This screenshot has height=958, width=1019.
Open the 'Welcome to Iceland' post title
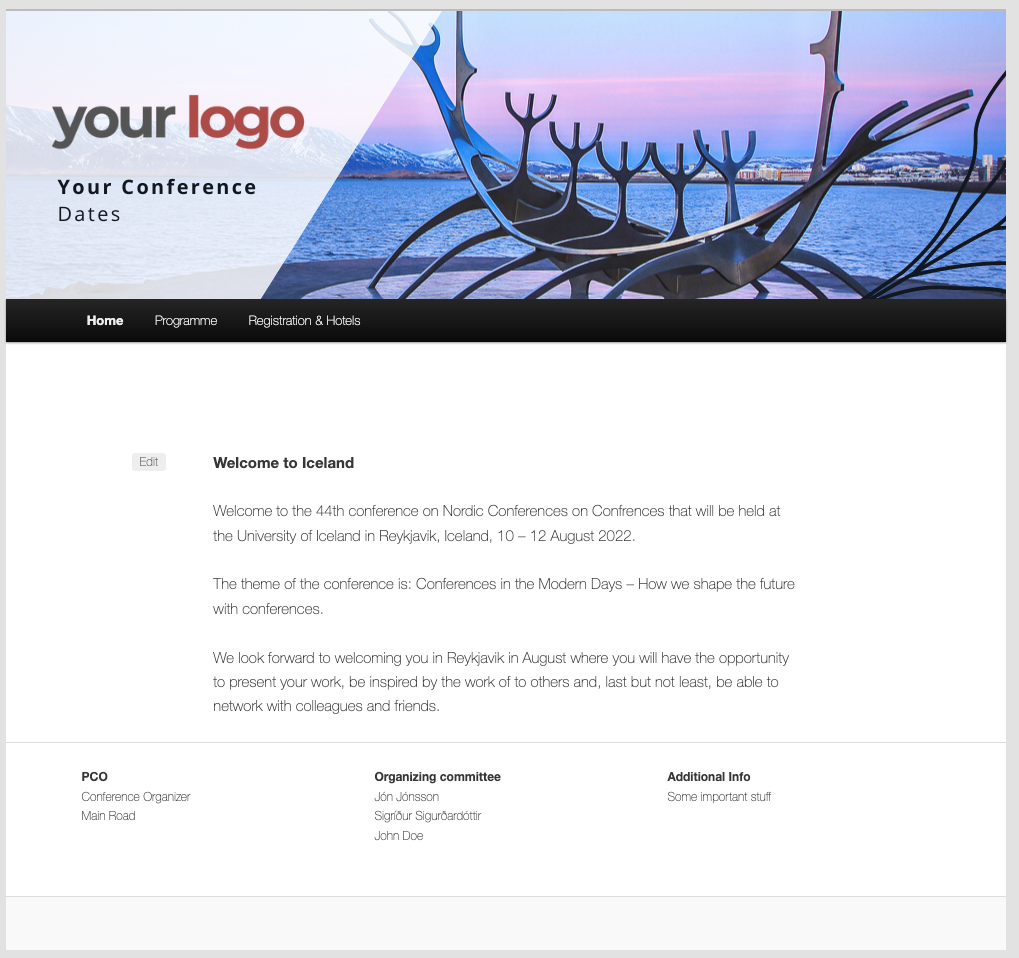tap(283, 463)
